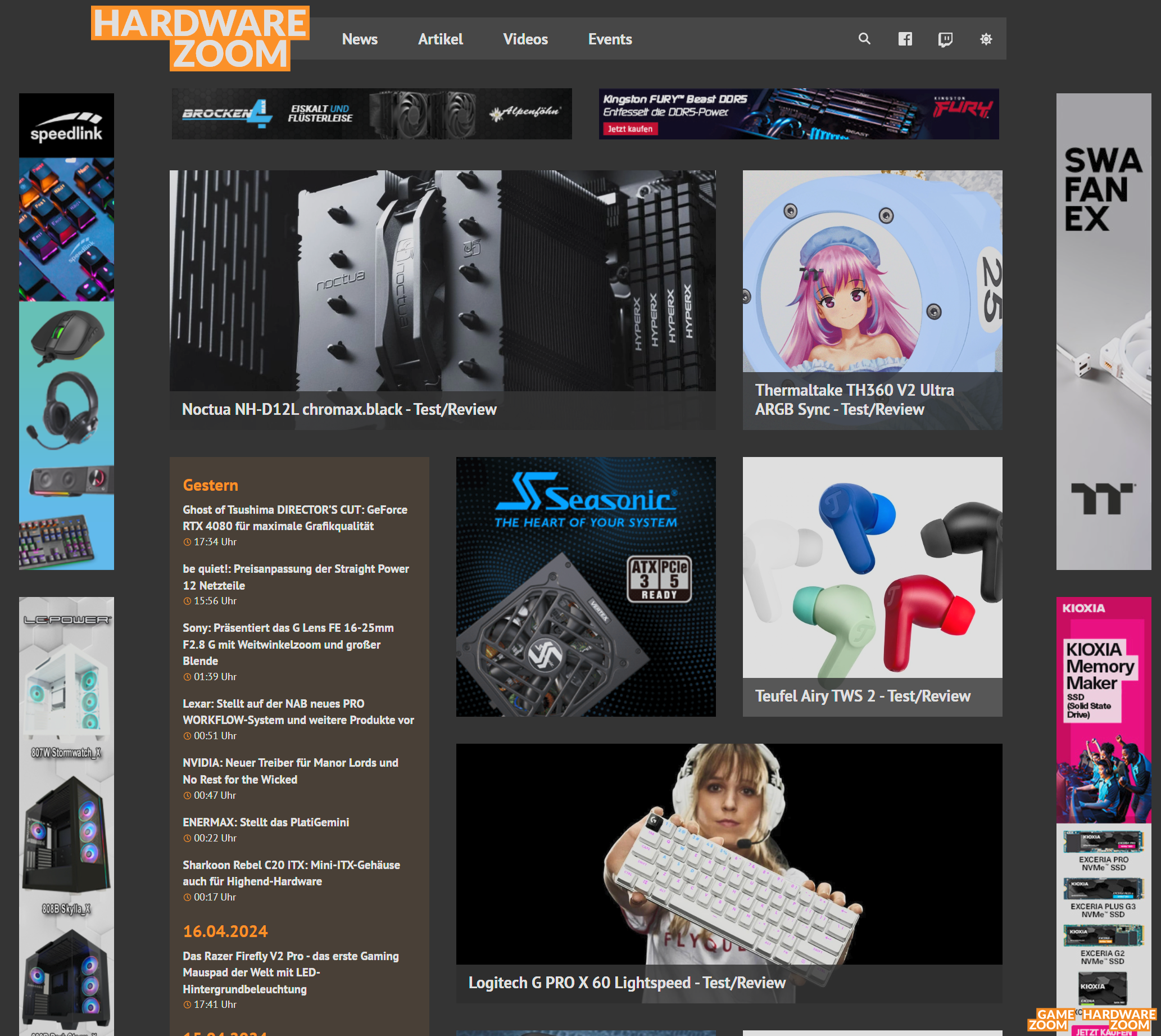
Task: Open Teufel Airy TWS 2 Test/Review title
Action: coord(862,695)
